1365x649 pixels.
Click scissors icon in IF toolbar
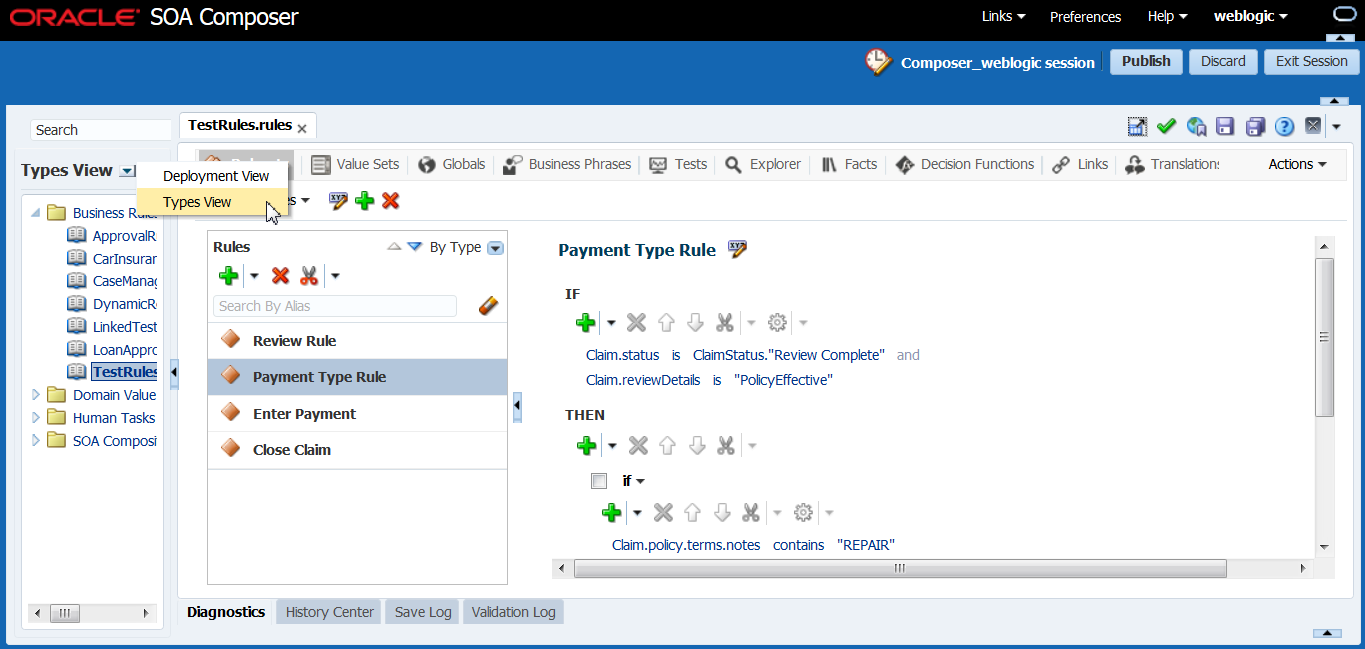click(x=725, y=323)
